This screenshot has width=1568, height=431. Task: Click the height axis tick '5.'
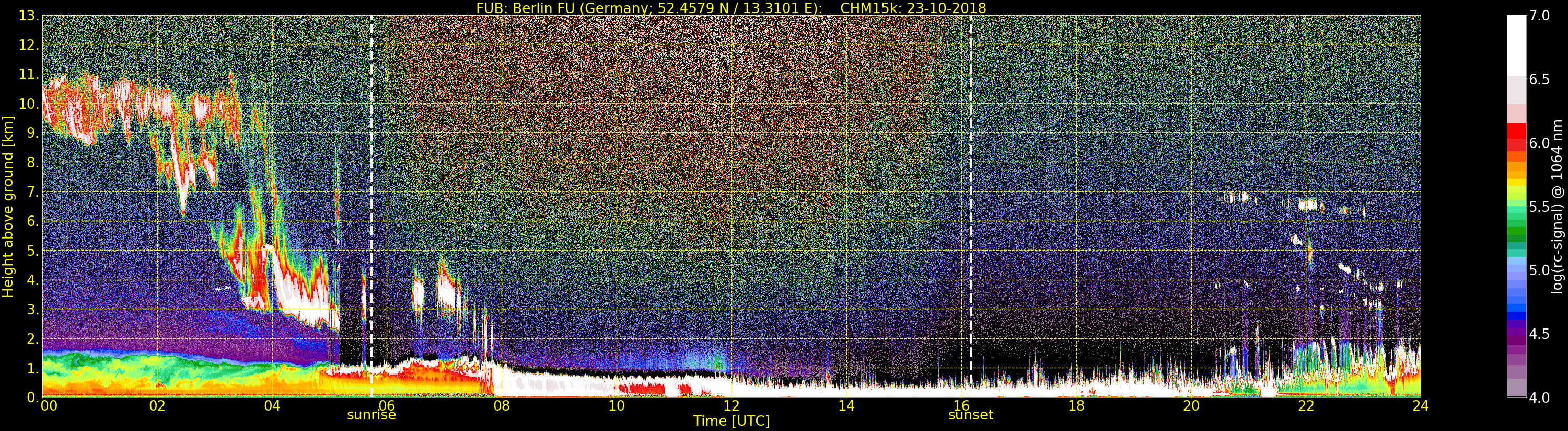point(33,251)
